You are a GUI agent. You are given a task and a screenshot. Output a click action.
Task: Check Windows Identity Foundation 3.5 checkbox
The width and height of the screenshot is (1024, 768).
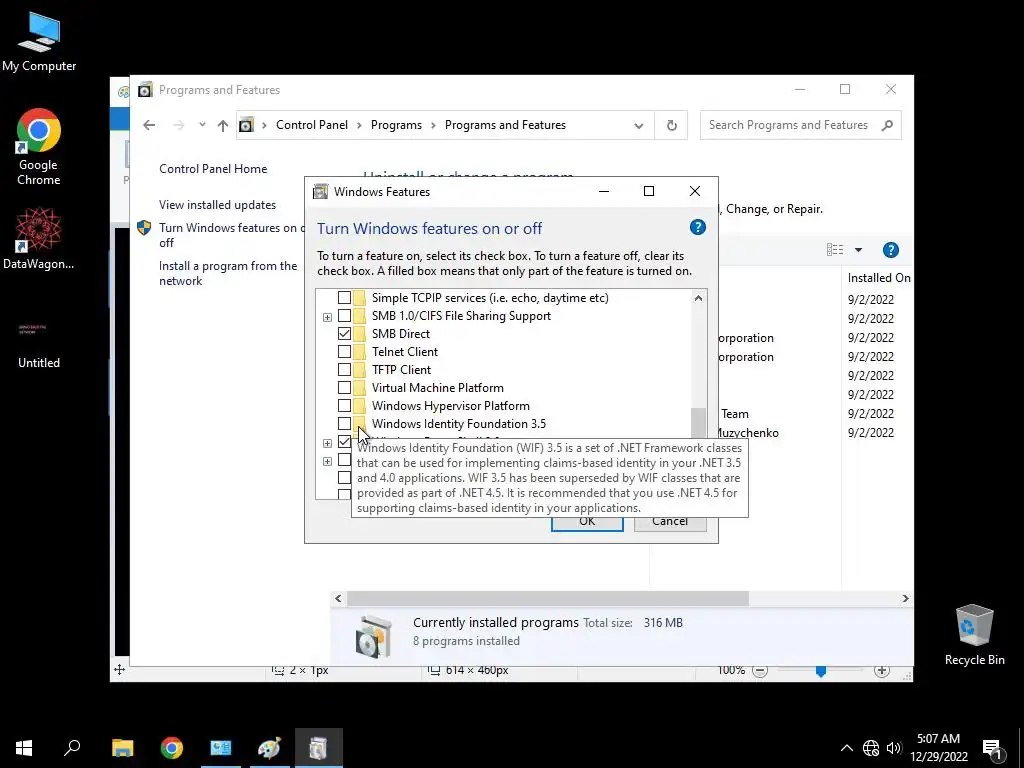pos(344,424)
